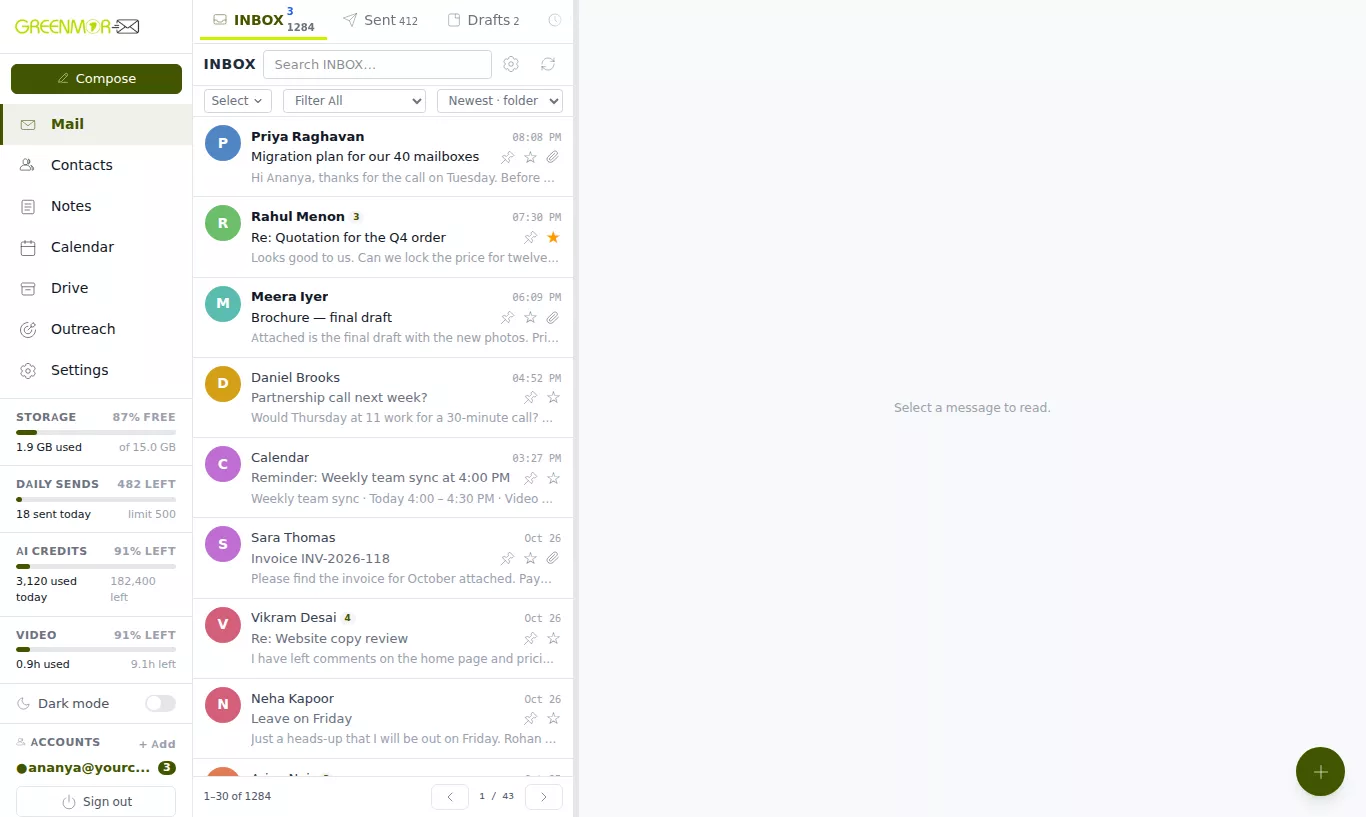Open the Calendar weekly team sync reminder email
Image resolution: width=1366 pixels, height=817 pixels.
383,478
